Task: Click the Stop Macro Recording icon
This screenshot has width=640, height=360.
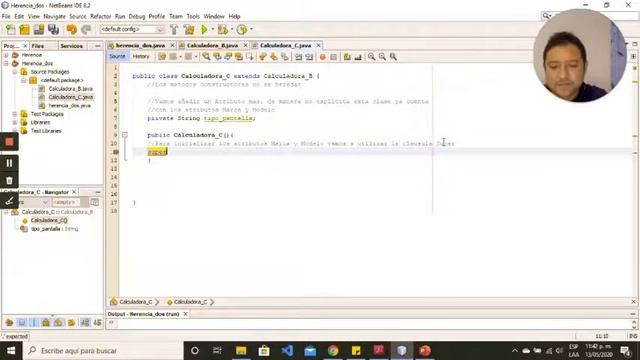Action: point(333,57)
